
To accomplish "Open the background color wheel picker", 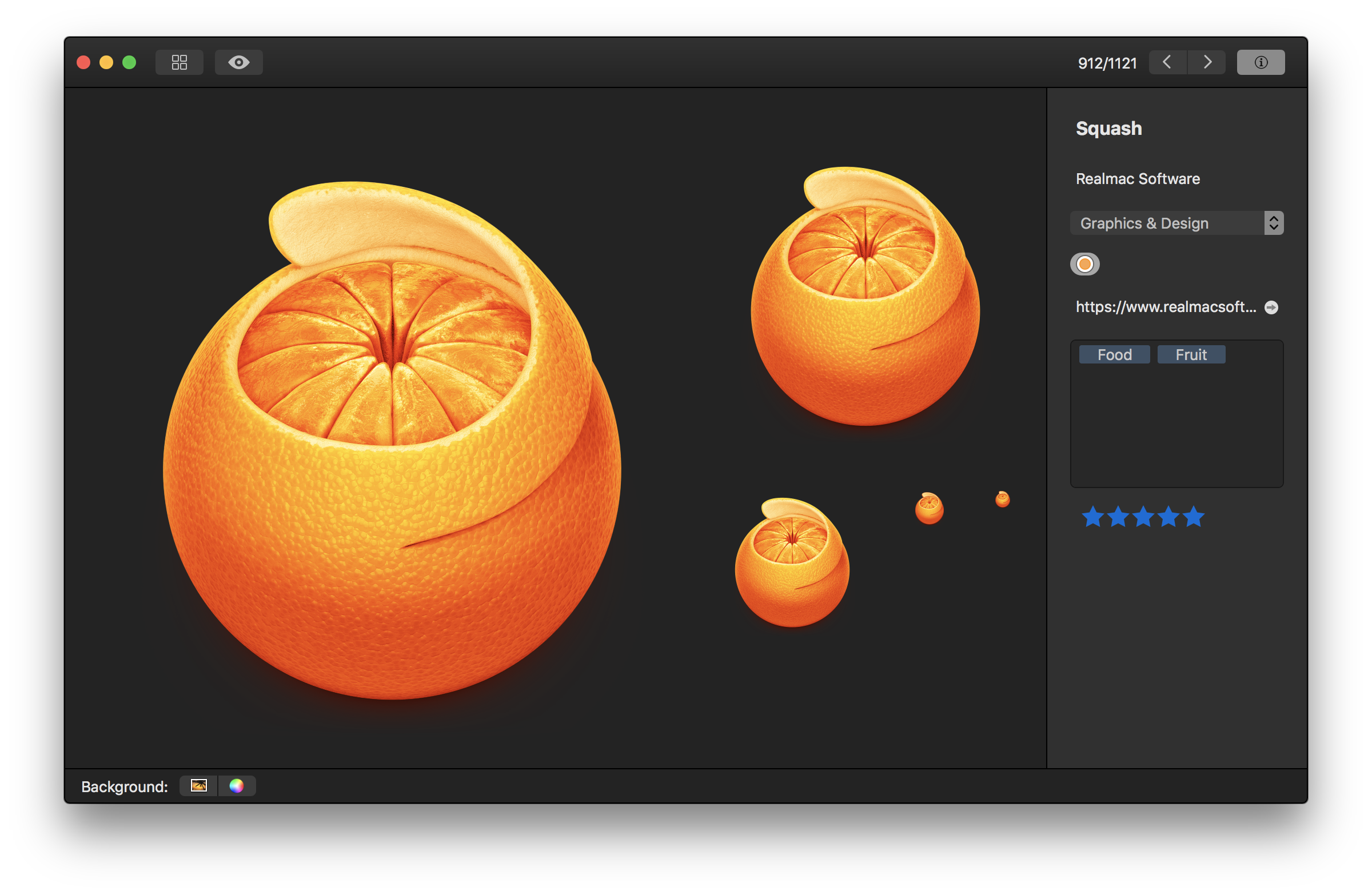I will (x=236, y=785).
